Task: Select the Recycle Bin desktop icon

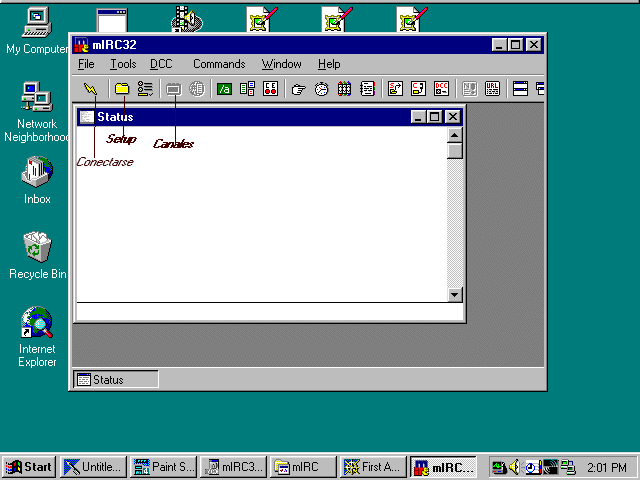Action: (37, 256)
